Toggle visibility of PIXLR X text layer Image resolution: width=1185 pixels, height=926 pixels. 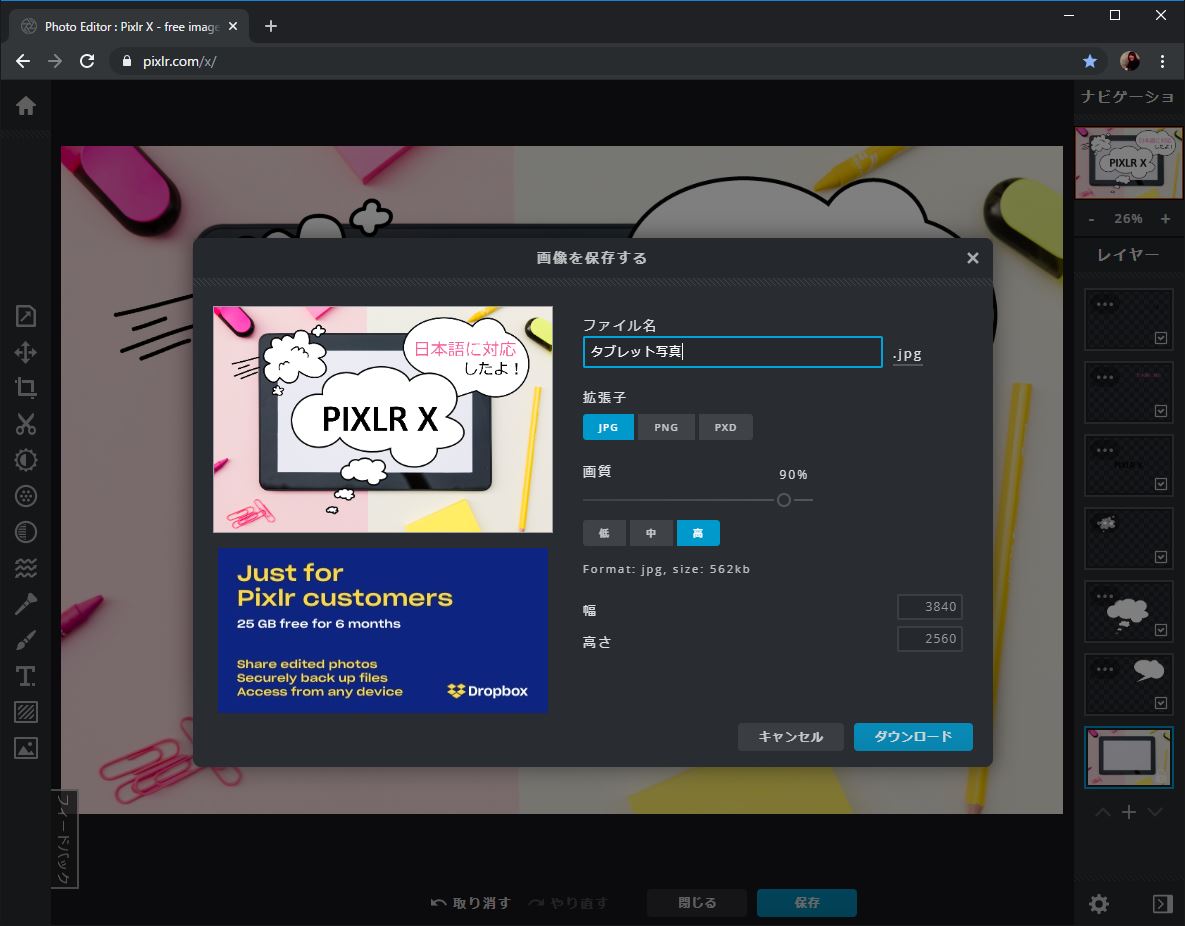coord(1161,484)
